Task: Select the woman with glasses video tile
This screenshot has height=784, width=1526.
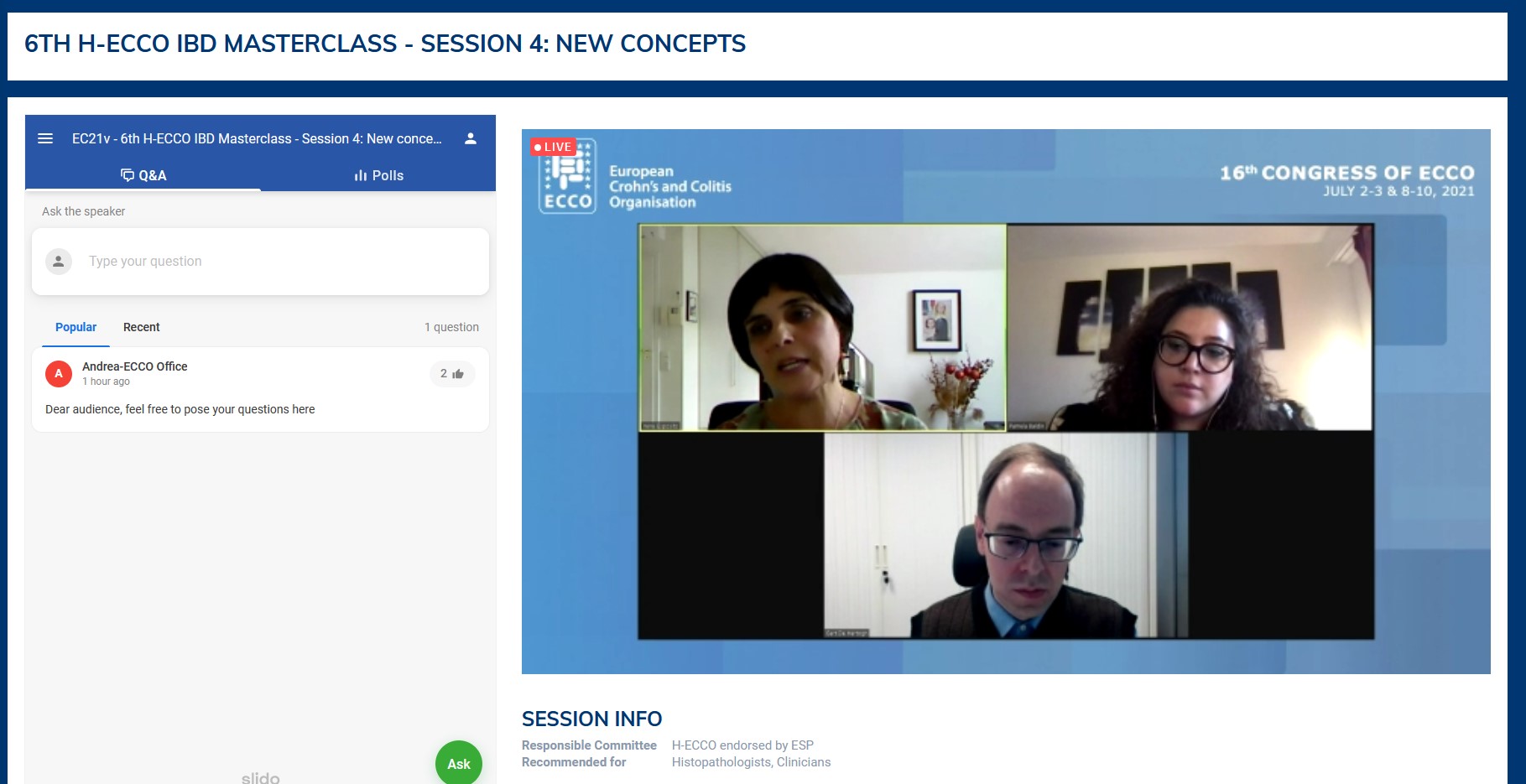Action: coord(1190,328)
